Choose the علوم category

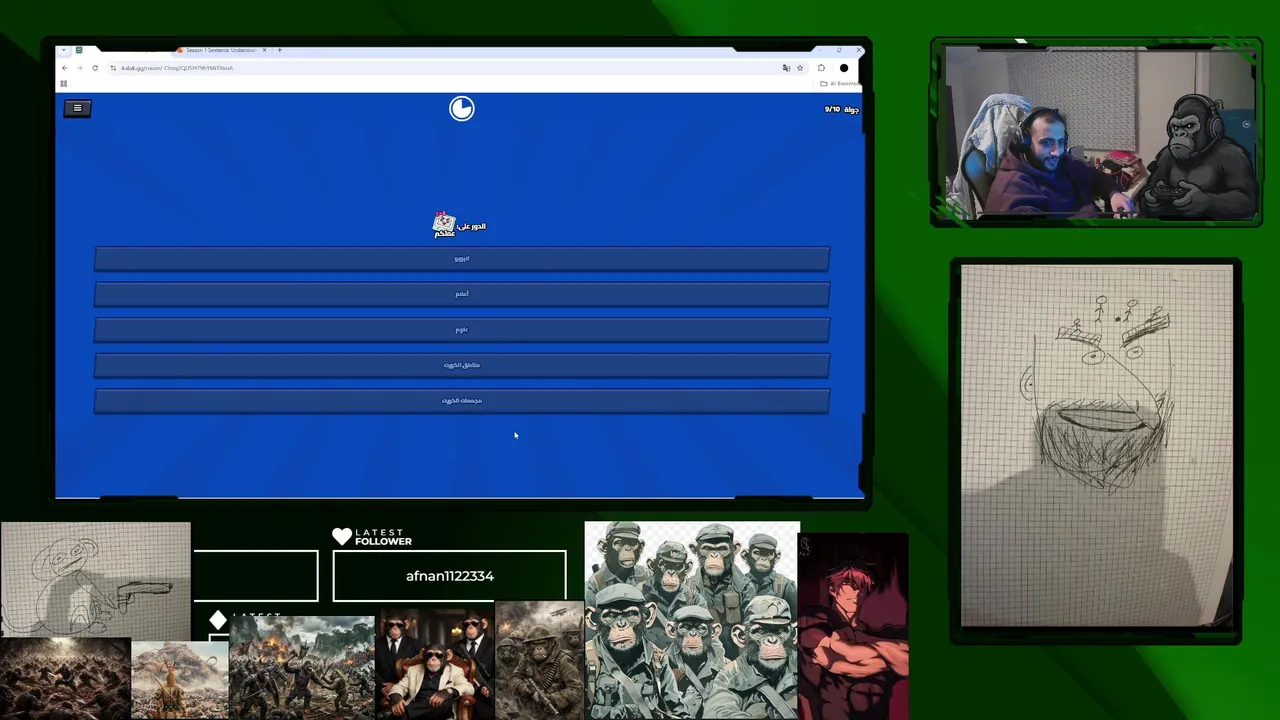[462, 329]
